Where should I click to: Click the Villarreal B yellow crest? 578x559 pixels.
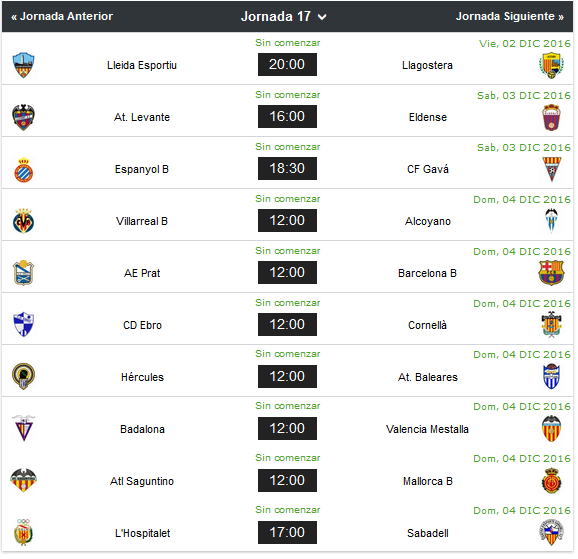[24, 221]
